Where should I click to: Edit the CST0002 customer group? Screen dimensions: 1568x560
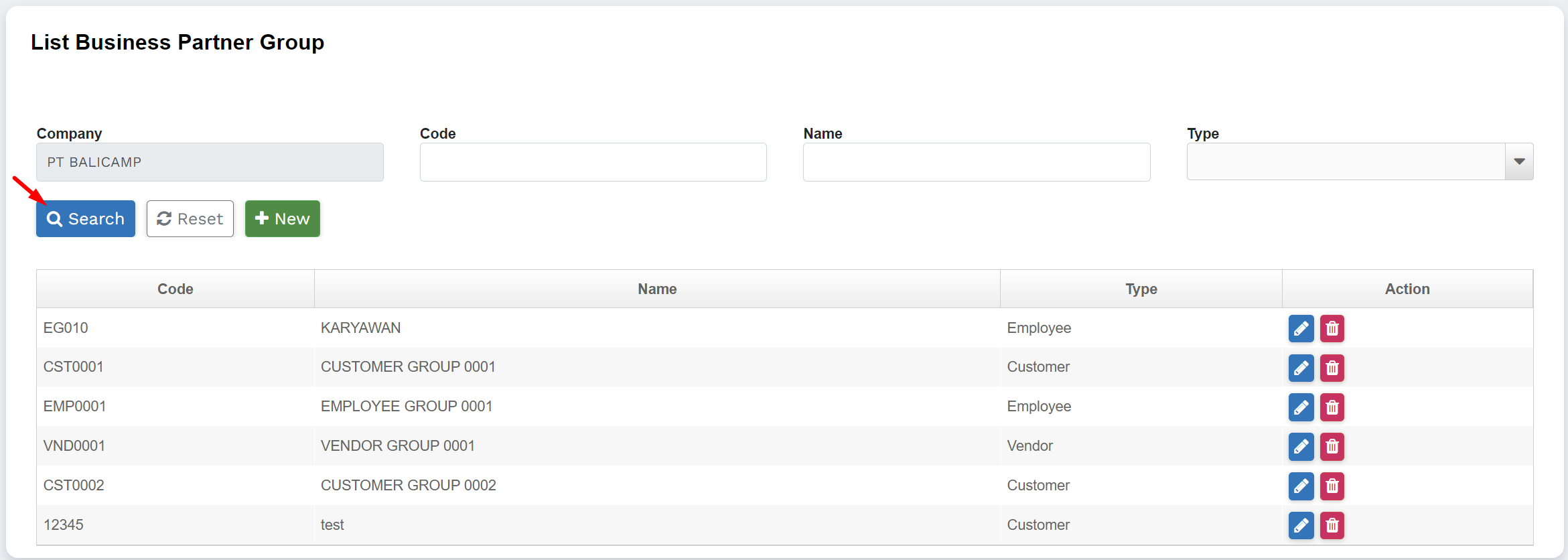click(x=1301, y=486)
